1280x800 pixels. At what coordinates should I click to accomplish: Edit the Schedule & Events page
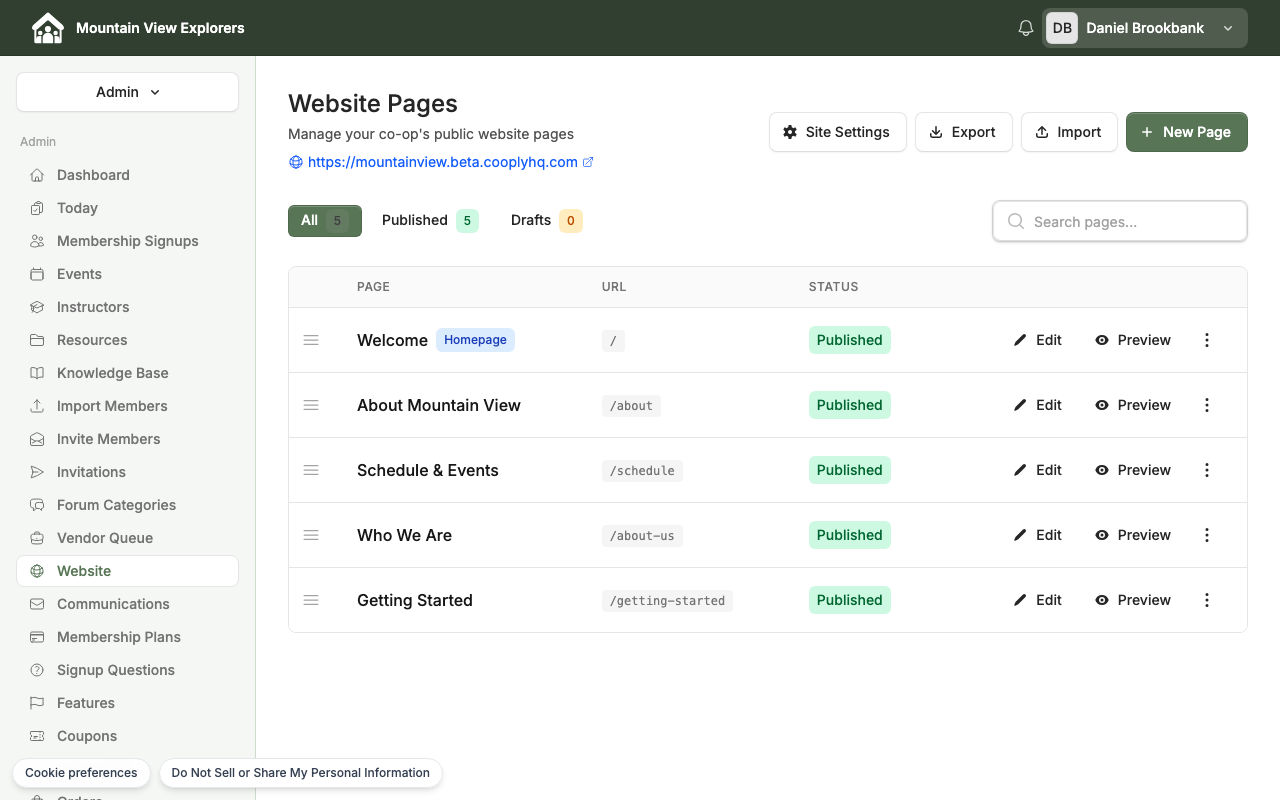click(x=1038, y=470)
